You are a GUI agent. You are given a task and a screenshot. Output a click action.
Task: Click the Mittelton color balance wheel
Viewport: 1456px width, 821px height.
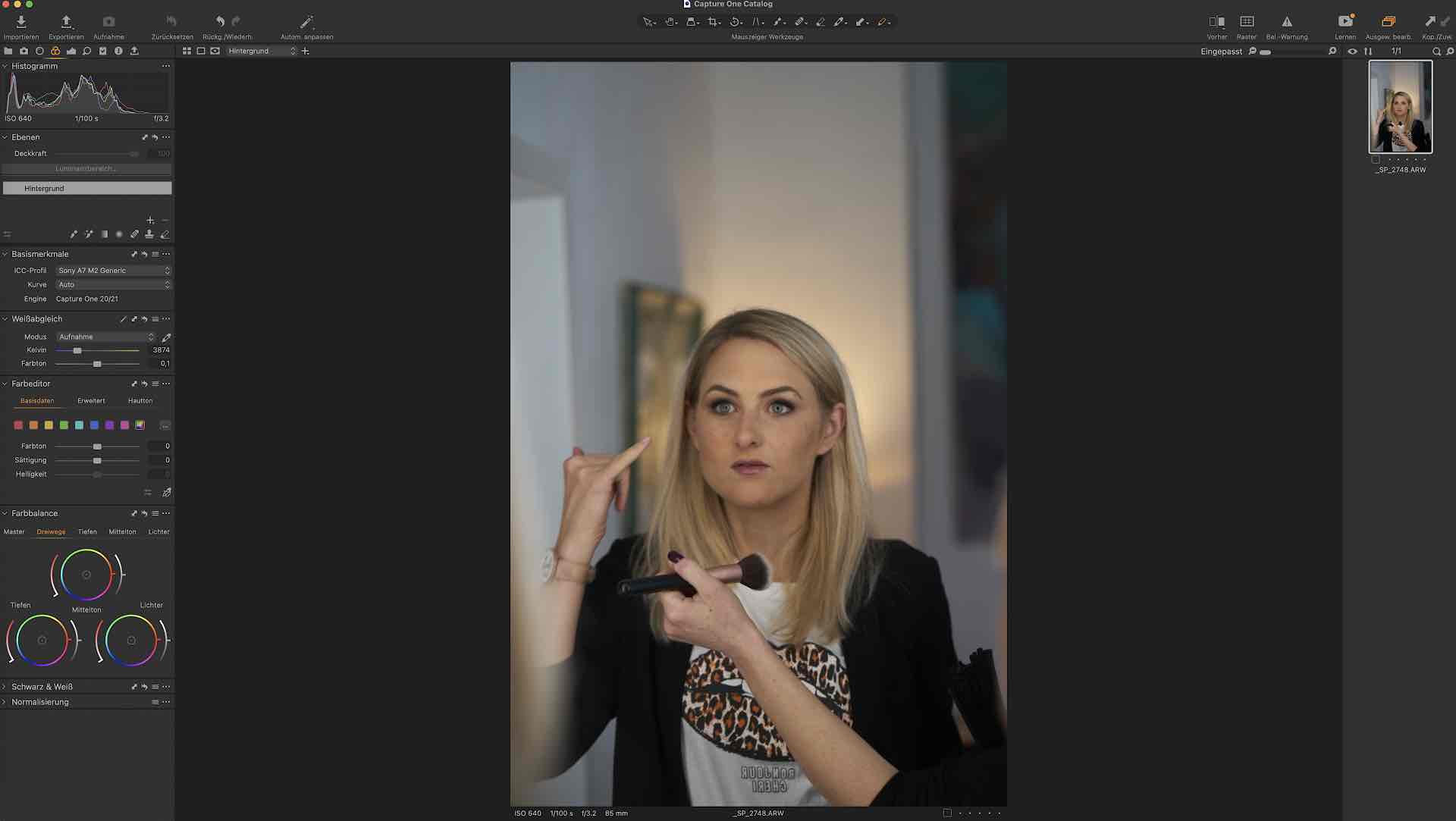click(x=86, y=575)
